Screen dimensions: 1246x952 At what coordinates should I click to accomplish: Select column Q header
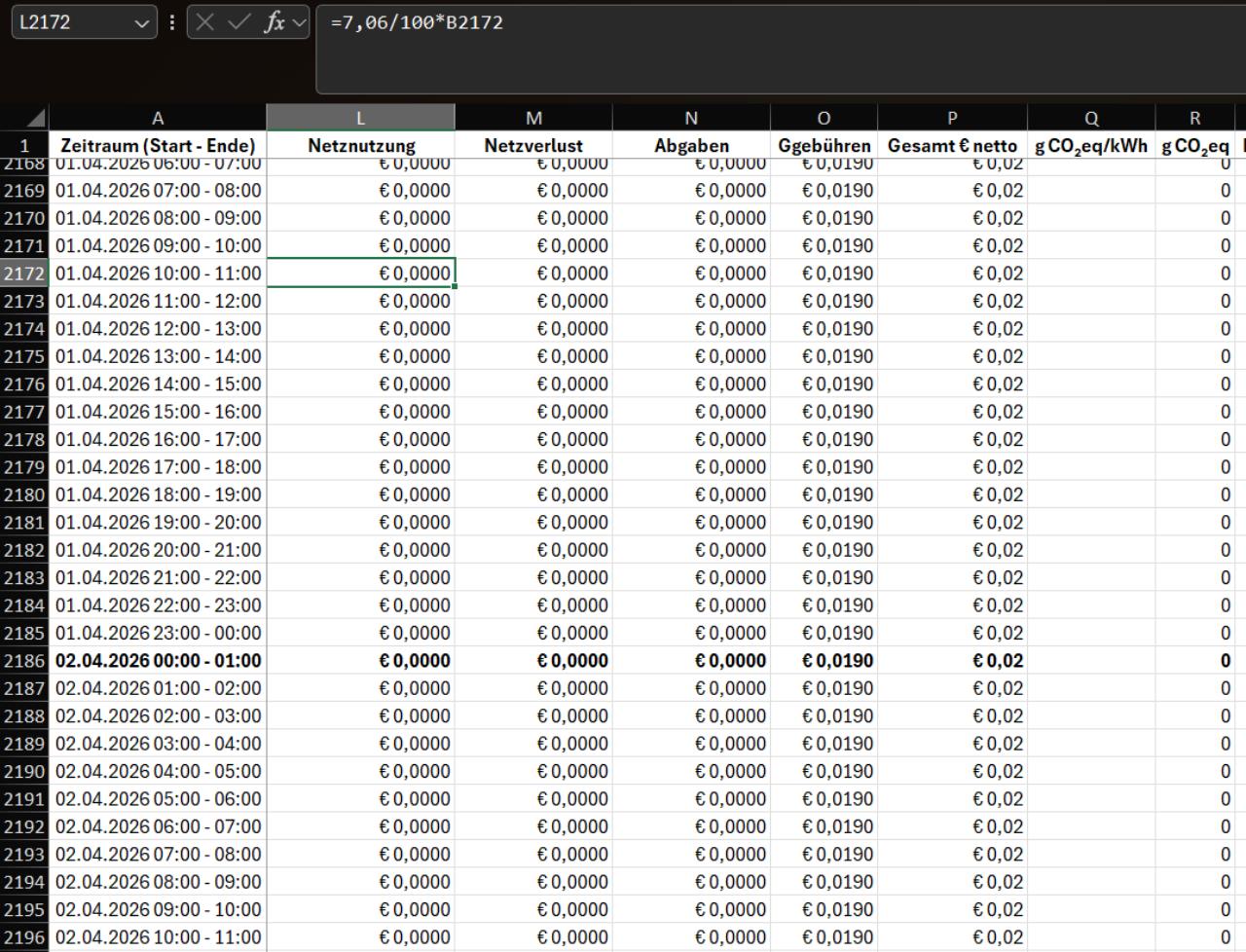[1091, 118]
